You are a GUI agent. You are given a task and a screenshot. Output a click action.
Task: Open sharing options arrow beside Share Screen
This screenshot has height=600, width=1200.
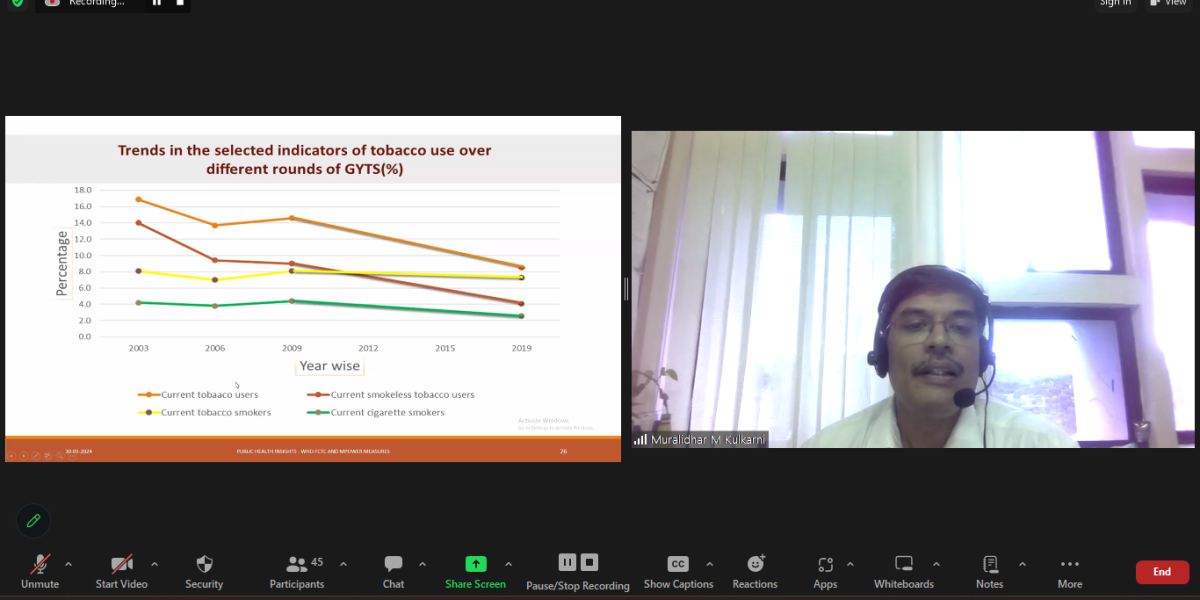tap(508, 564)
